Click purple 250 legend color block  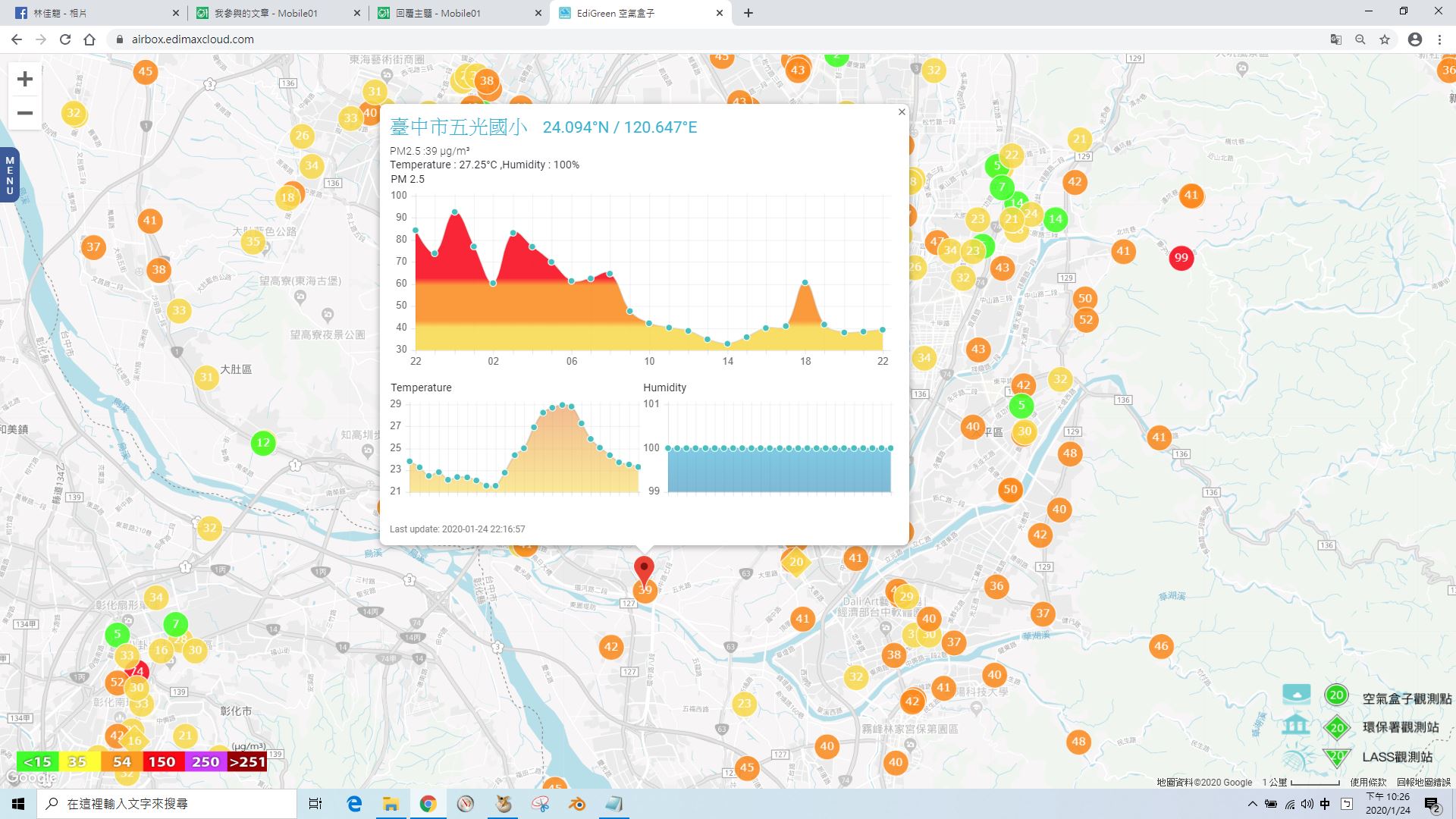[x=205, y=761]
